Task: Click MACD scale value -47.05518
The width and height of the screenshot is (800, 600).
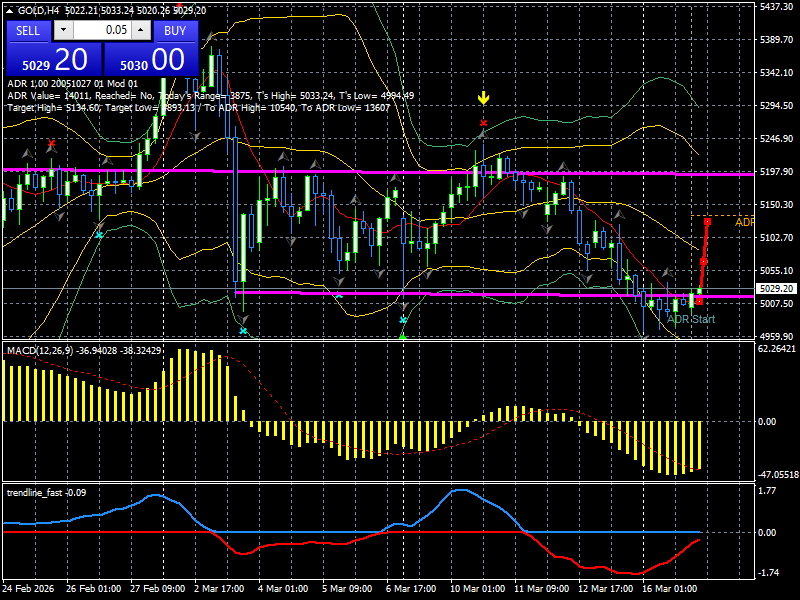Action: (778, 475)
